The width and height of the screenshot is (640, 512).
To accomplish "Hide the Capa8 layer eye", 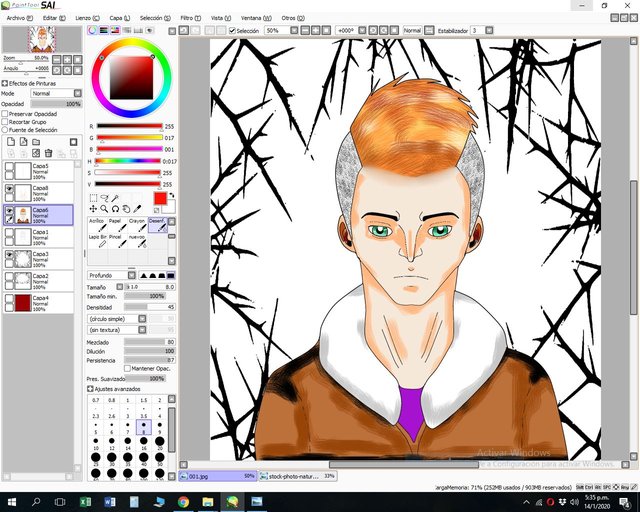I will 9,189.
